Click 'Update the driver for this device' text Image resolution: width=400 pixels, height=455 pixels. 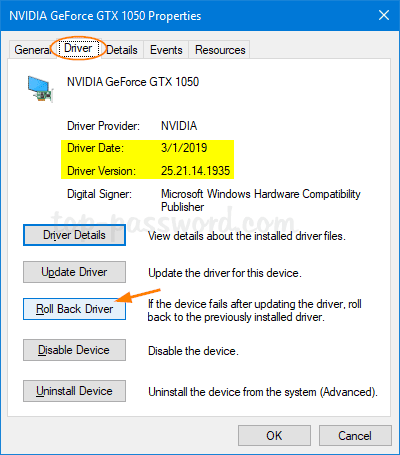pos(225,273)
